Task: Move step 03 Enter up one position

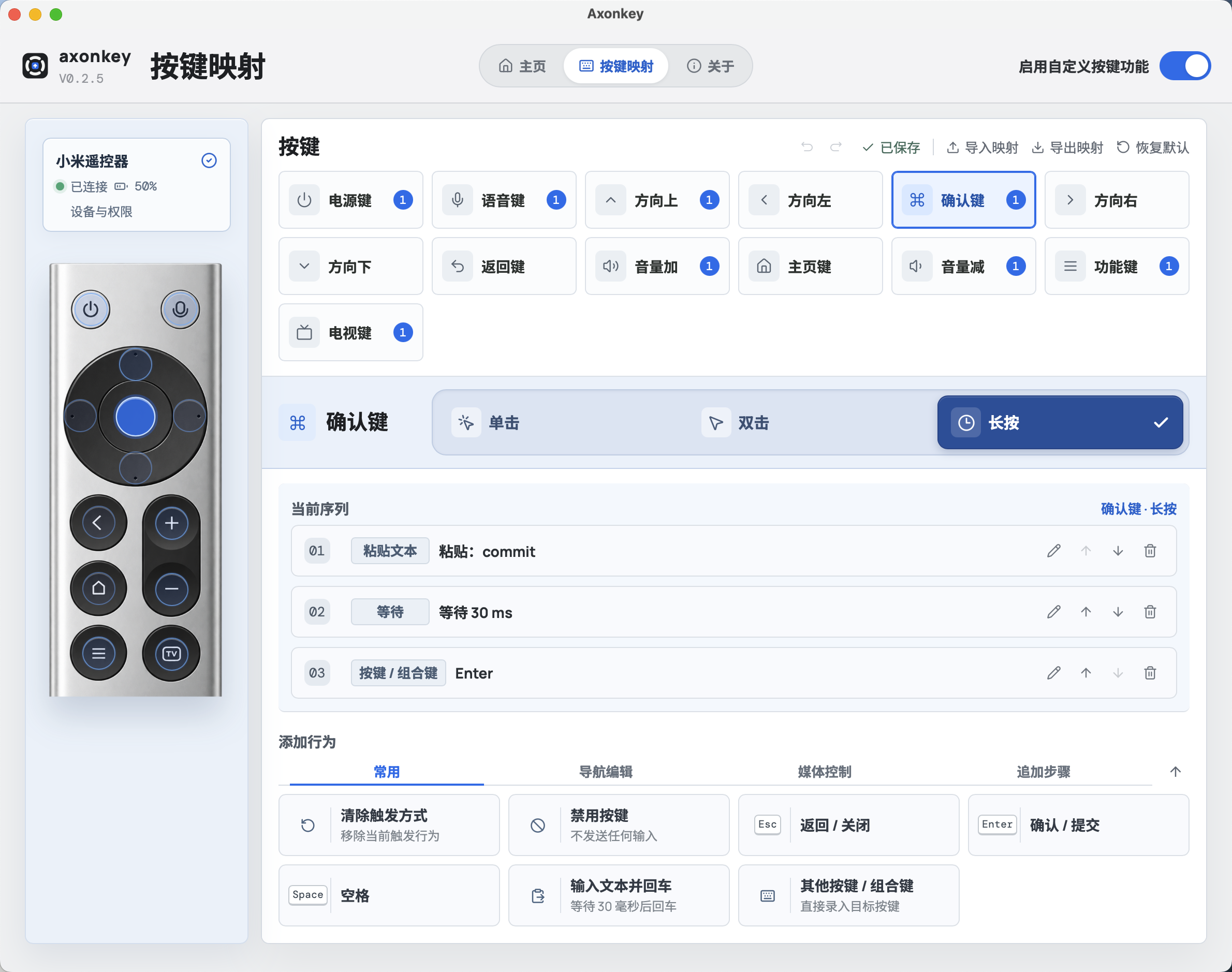Action: [1086, 673]
